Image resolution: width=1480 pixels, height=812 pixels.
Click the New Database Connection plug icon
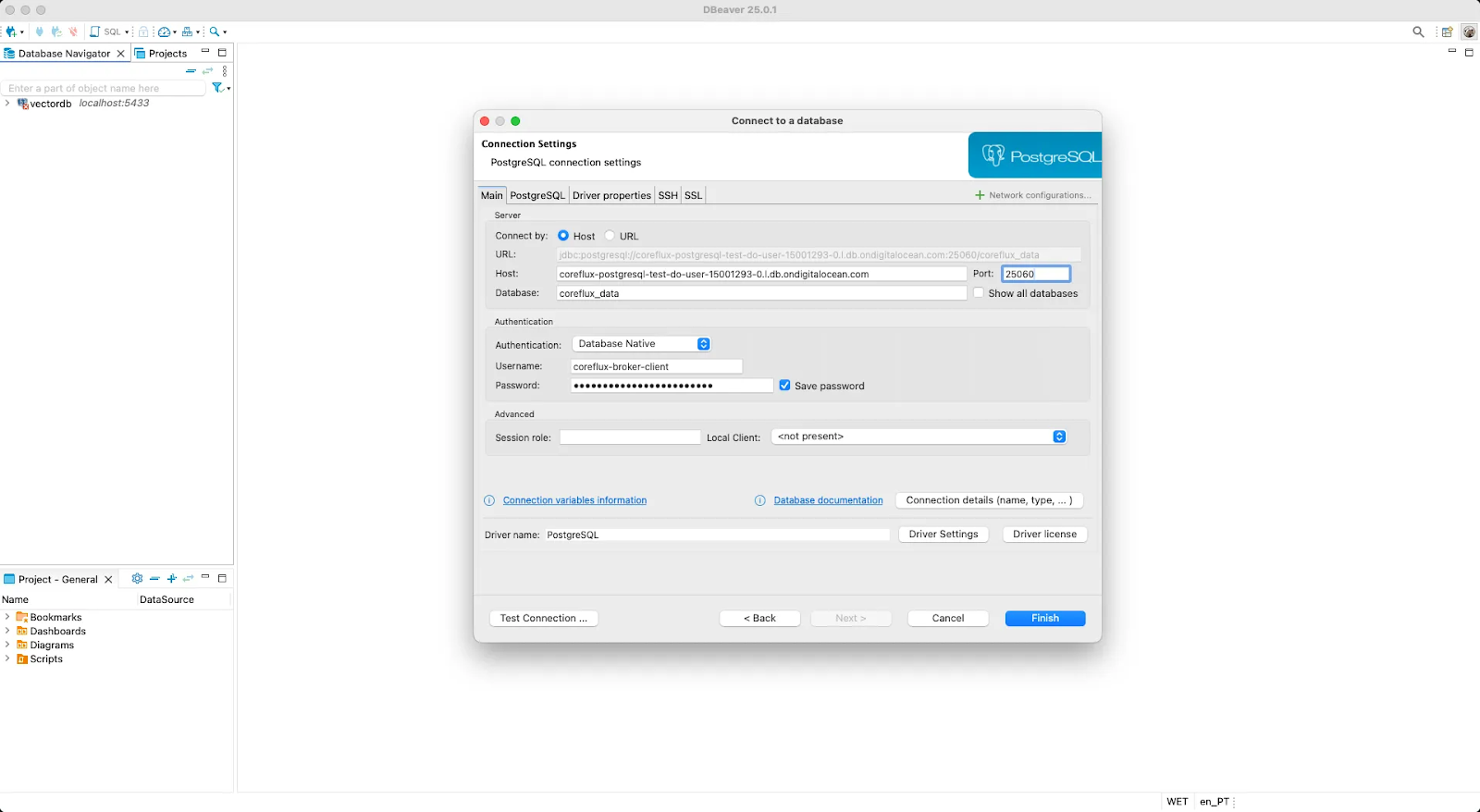11,31
